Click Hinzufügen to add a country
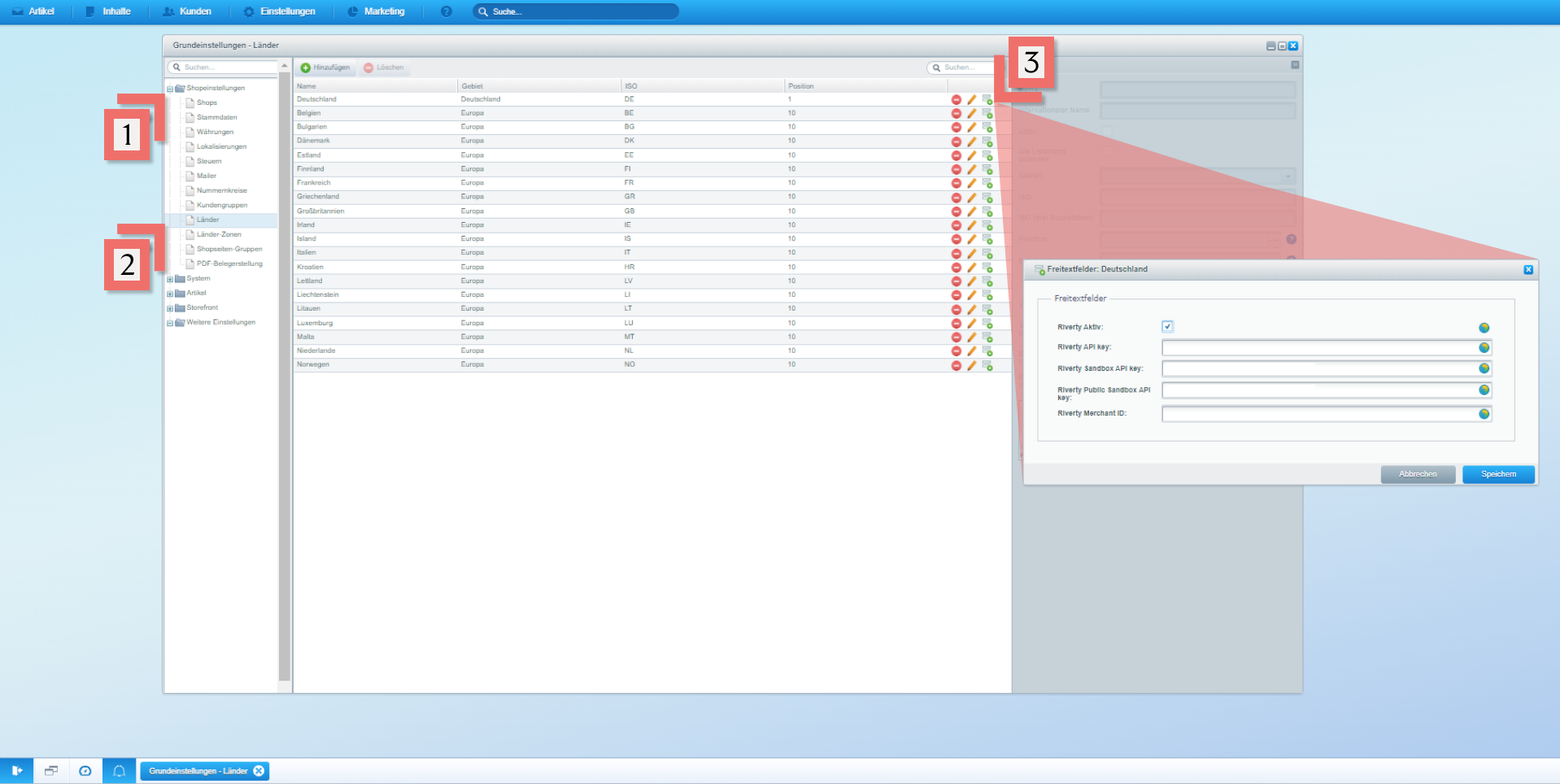This screenshot has width=1560, height=784. click(325, 68)
